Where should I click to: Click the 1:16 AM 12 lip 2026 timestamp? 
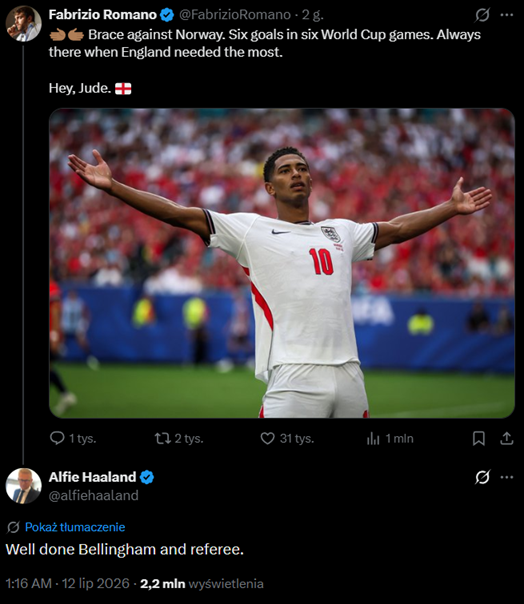pyautogui.click(x=67, y=583)
